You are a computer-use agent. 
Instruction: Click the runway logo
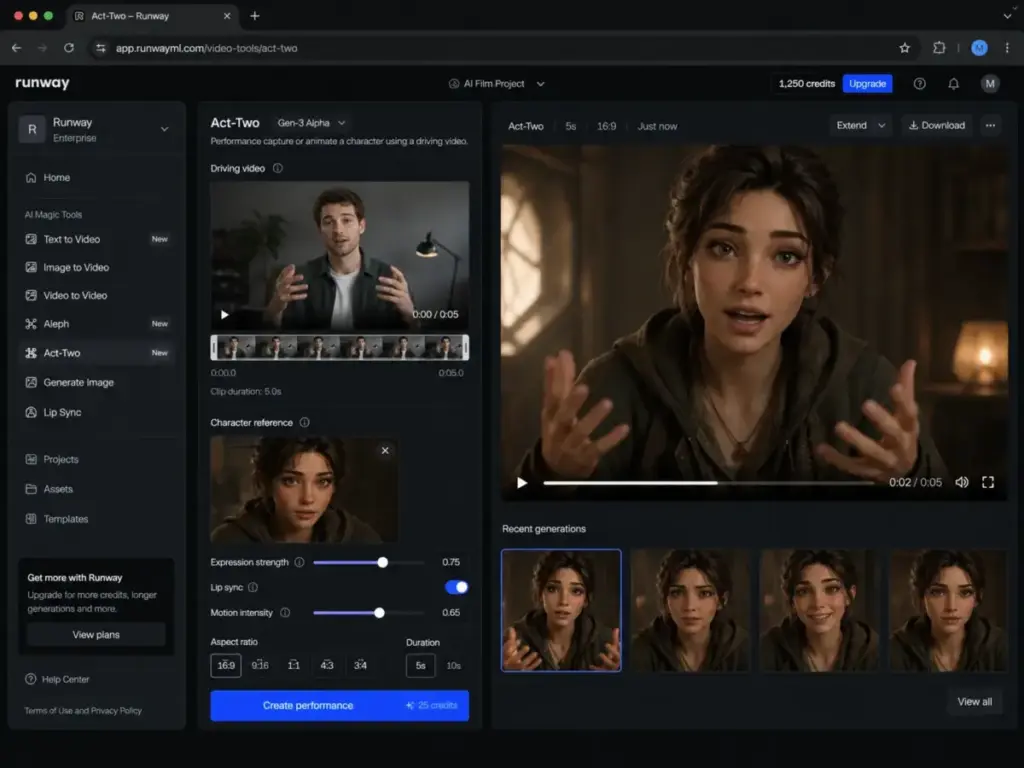click(42, 83)
